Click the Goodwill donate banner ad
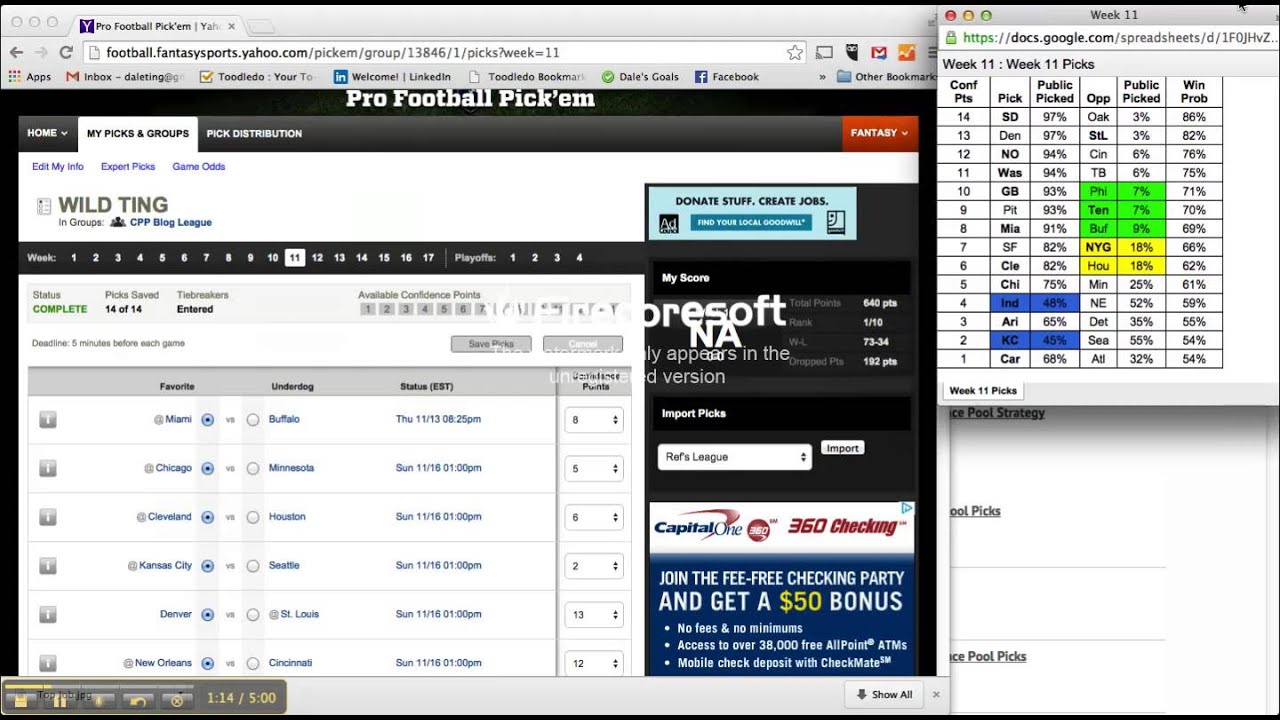The width and height of the screenshot is (1280, 720). point(752,213)
